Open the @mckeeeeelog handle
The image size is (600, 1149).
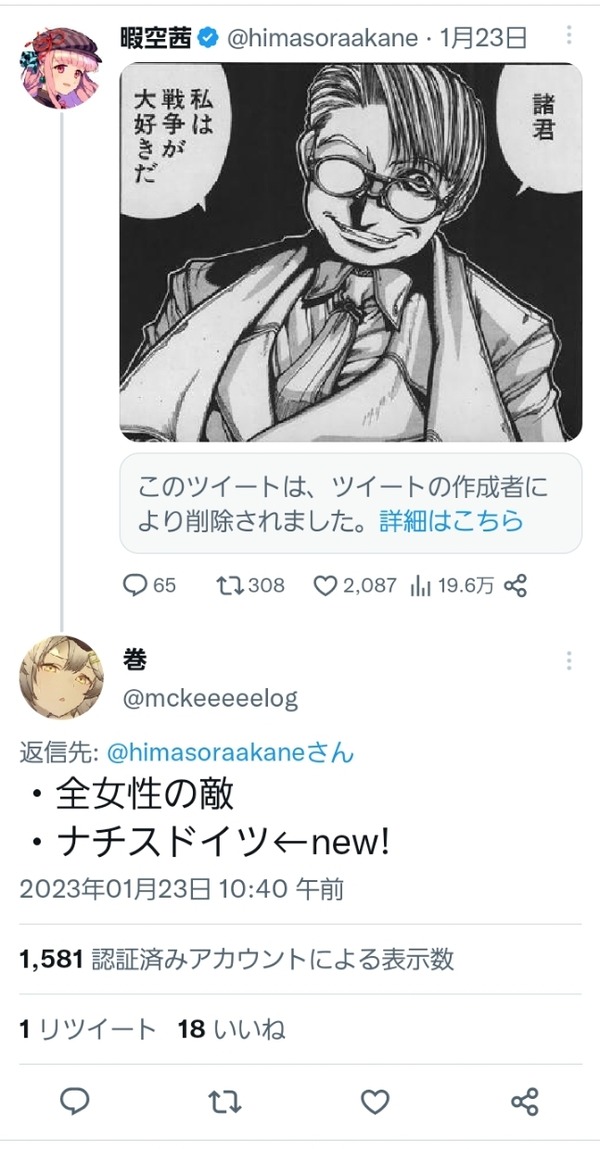(210, 698)
